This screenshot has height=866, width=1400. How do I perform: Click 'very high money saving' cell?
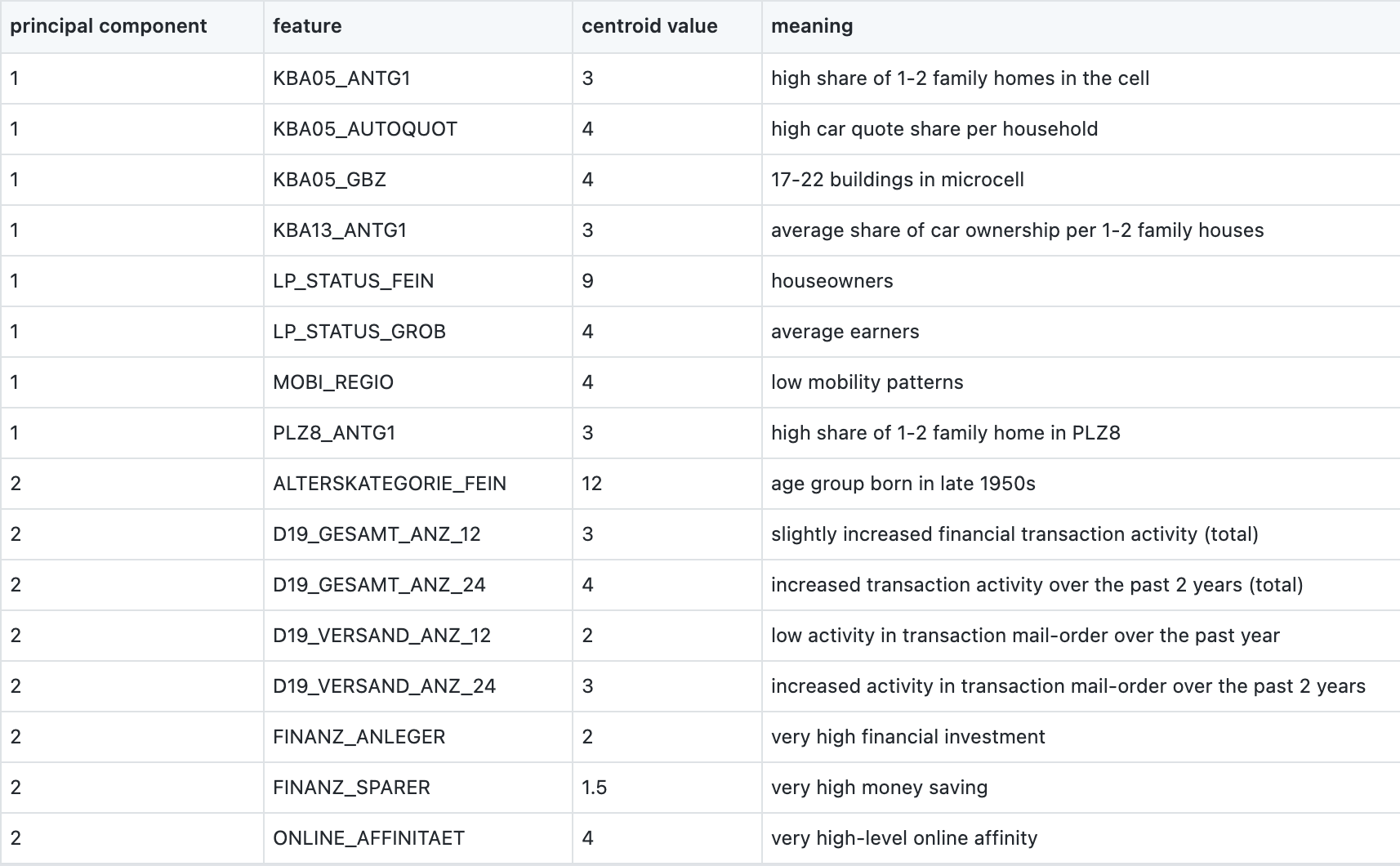point(879,788)
